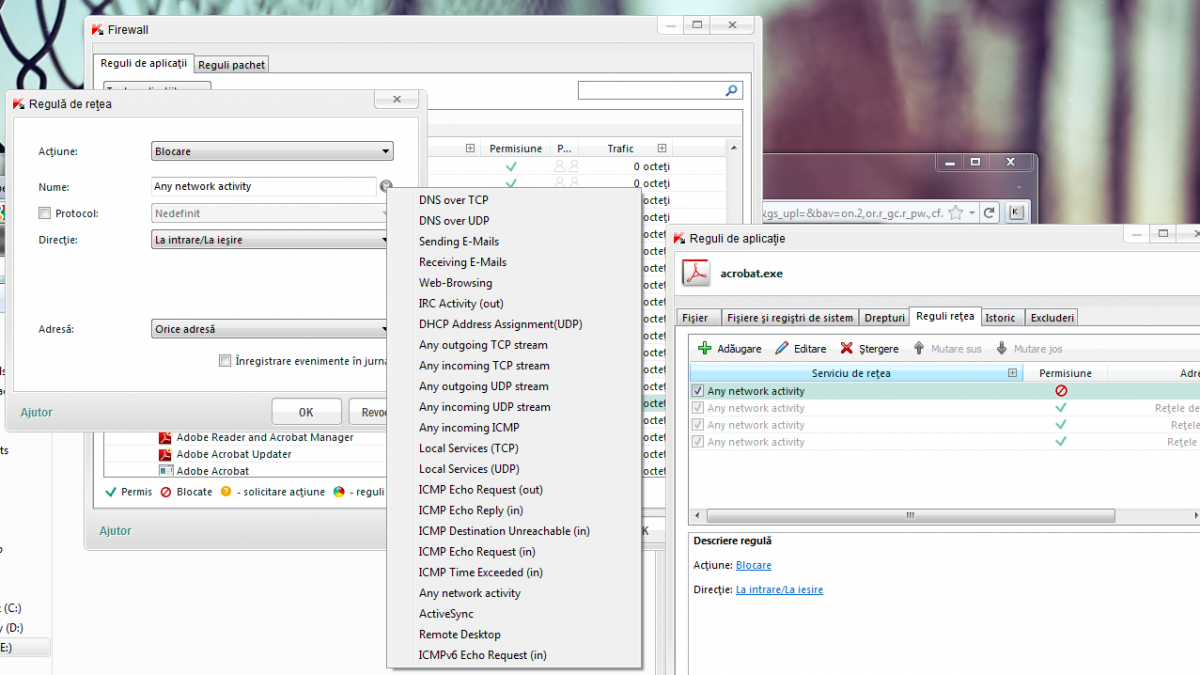Open the Protocol dropdown showing Nedefinit
The image size is (1200, 675).
[272, 213]
